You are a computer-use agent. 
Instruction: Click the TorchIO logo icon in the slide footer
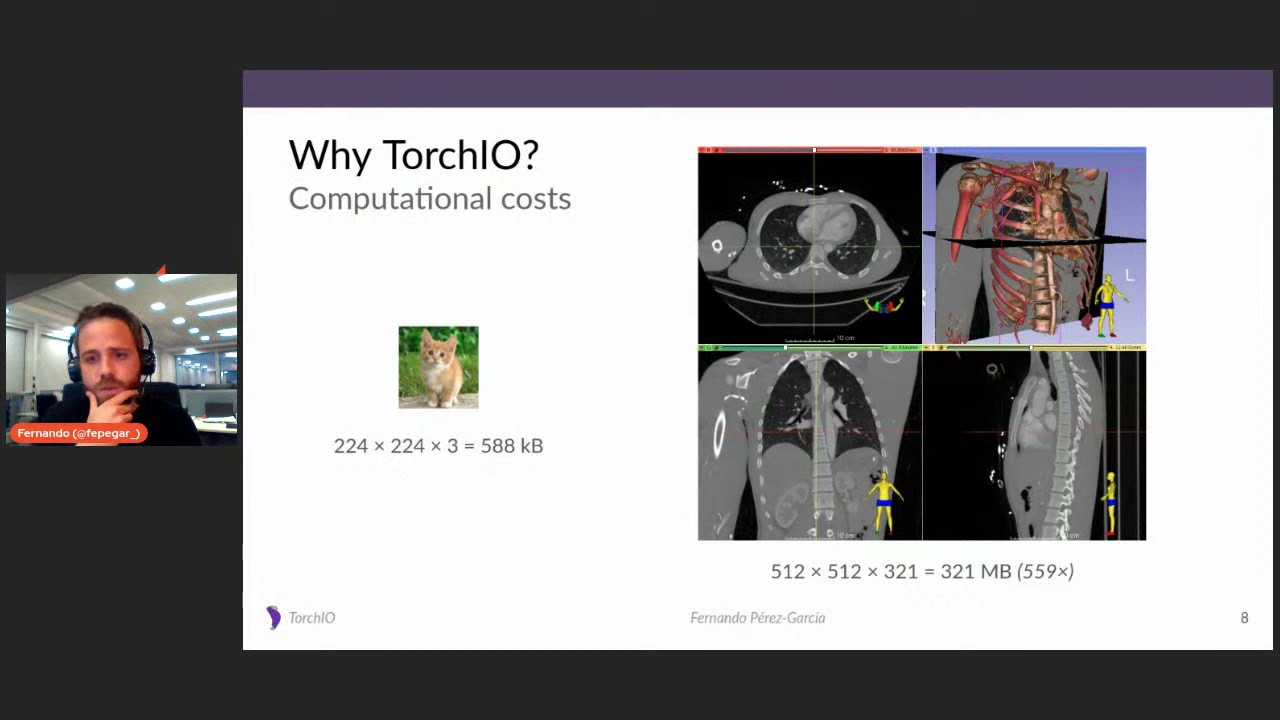click(x=273, y=618)
